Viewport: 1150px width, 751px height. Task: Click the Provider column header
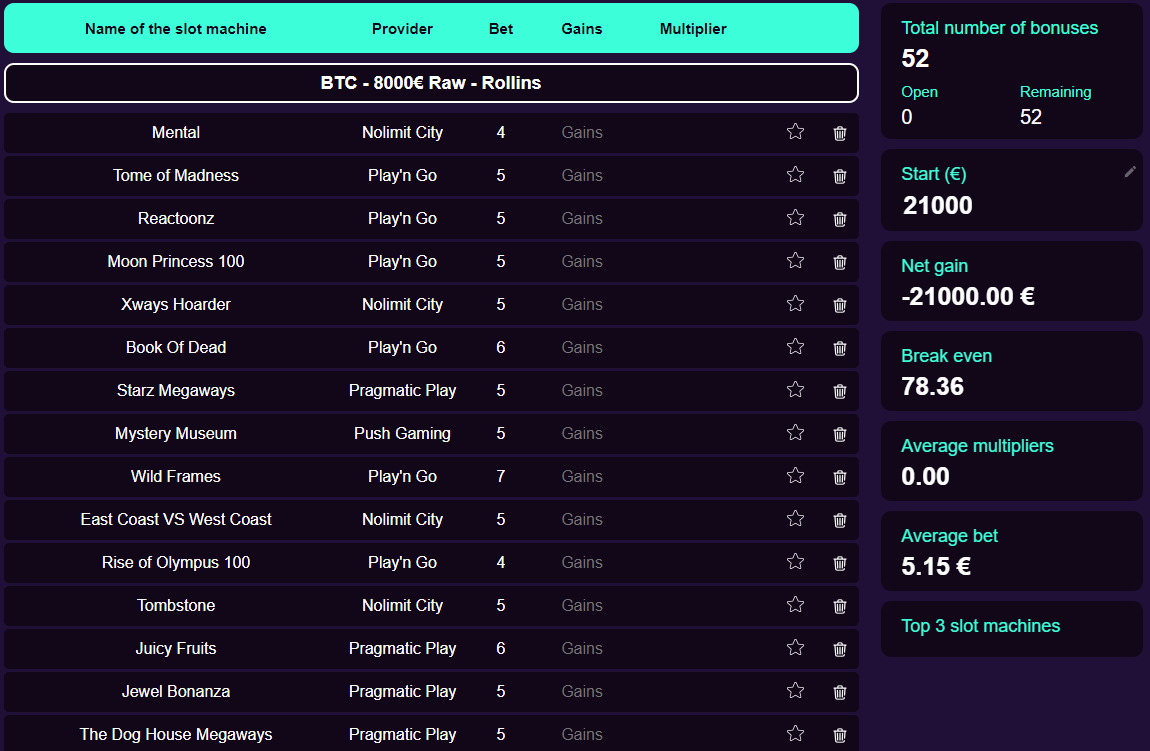403,29
